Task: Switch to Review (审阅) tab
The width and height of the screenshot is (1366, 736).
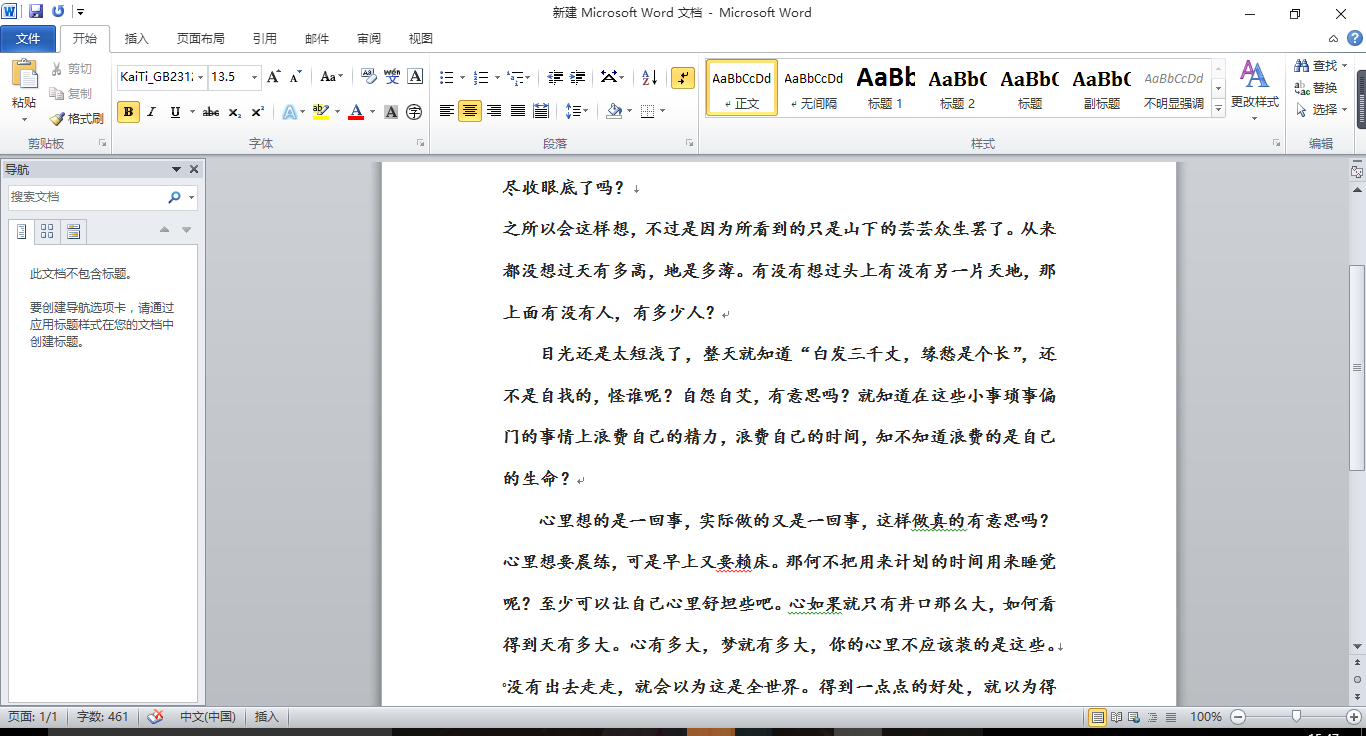Action: click(x=368, y=39)
